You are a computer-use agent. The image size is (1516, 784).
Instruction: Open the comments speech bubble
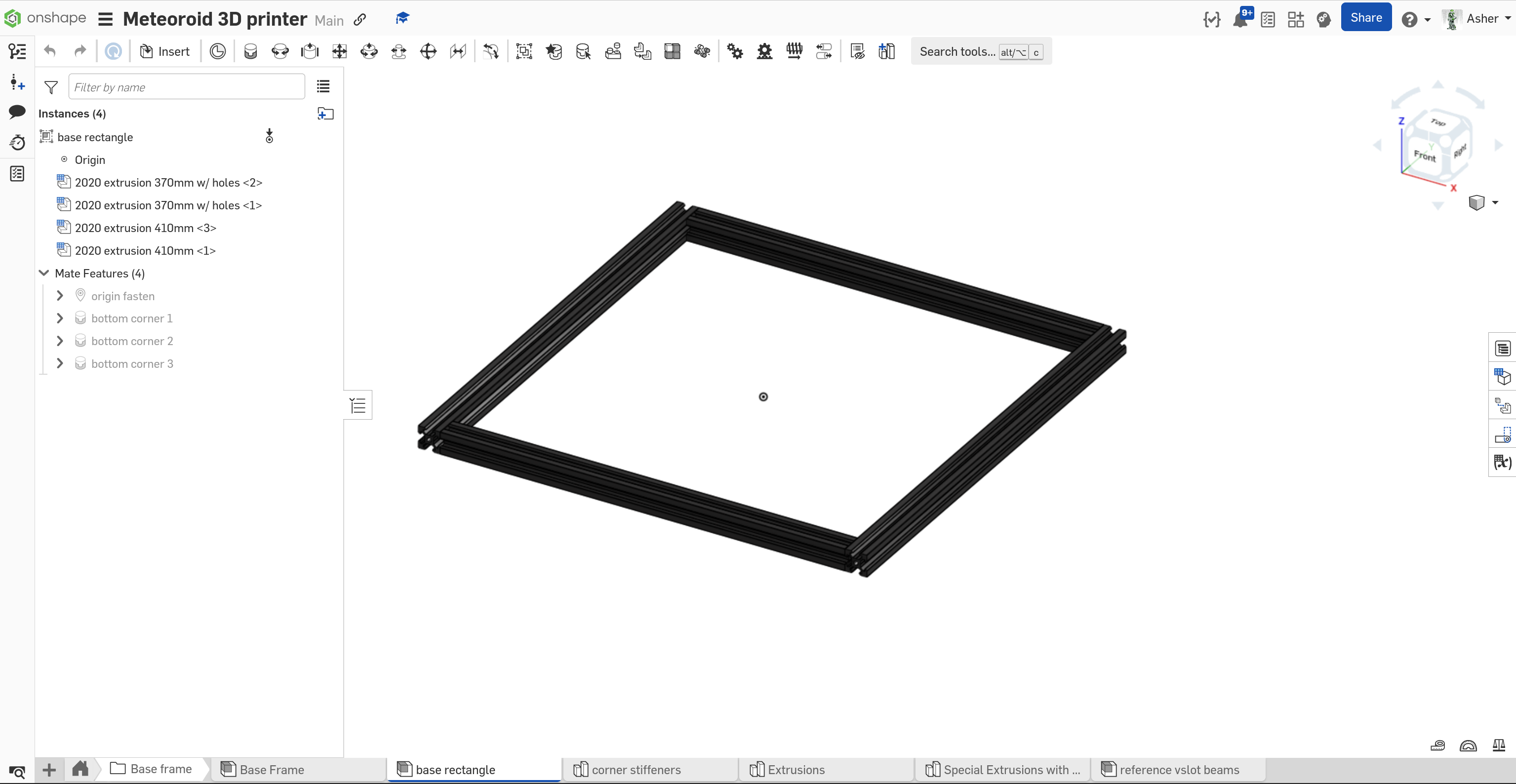tap(17, 111)
